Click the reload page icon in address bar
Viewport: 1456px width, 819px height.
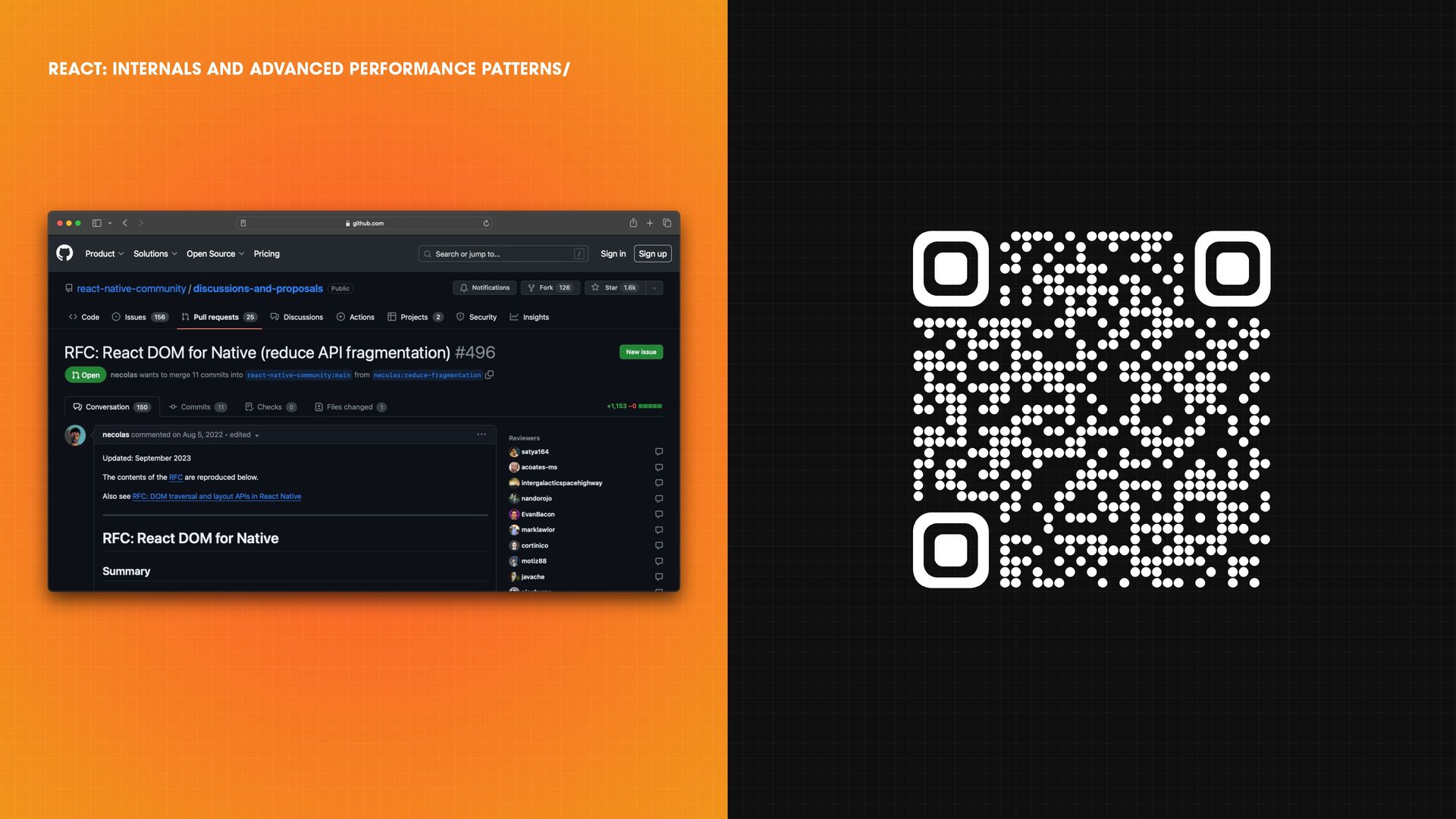[486, 223]
